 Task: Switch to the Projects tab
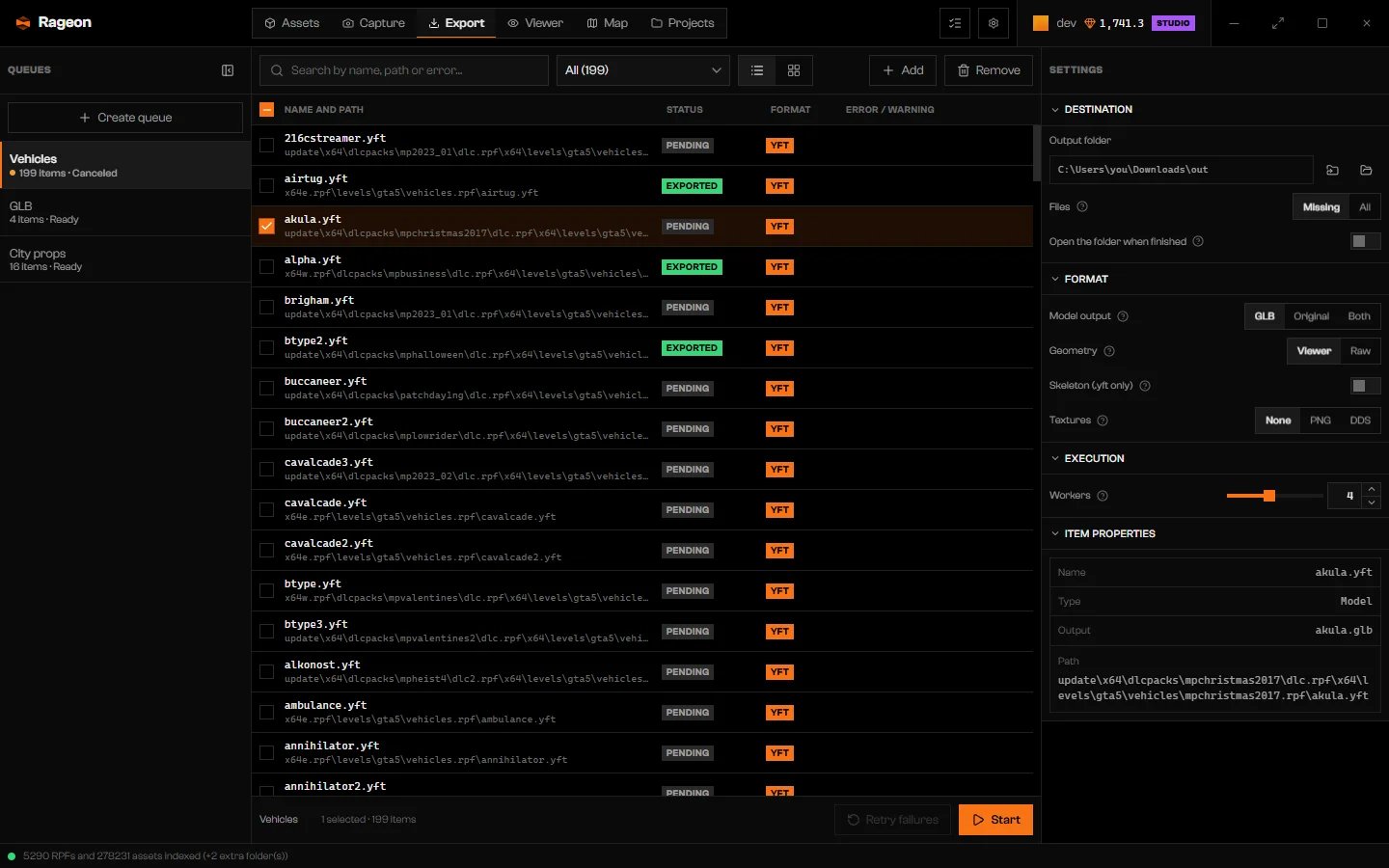coord(683,23)
